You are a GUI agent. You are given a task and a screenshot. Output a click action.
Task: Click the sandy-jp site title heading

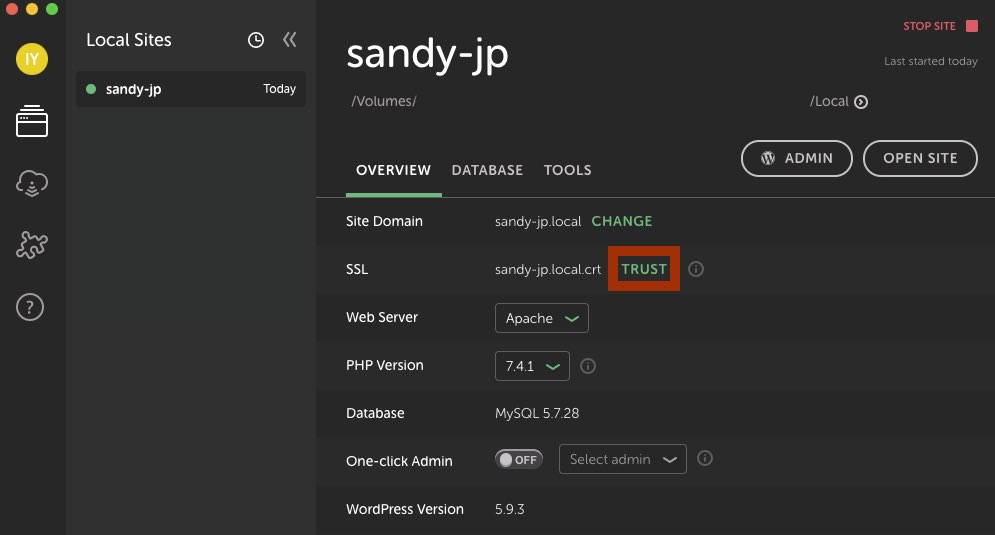click(427, 55)
